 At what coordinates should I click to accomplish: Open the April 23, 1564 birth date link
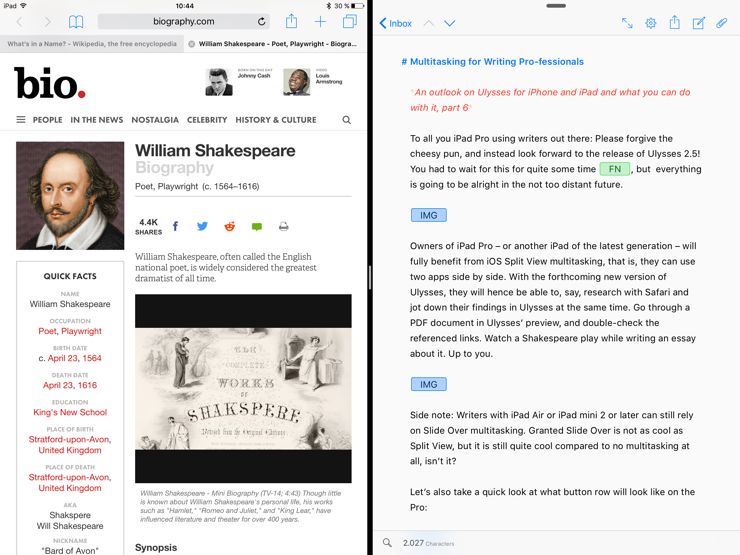coord(75,358)
